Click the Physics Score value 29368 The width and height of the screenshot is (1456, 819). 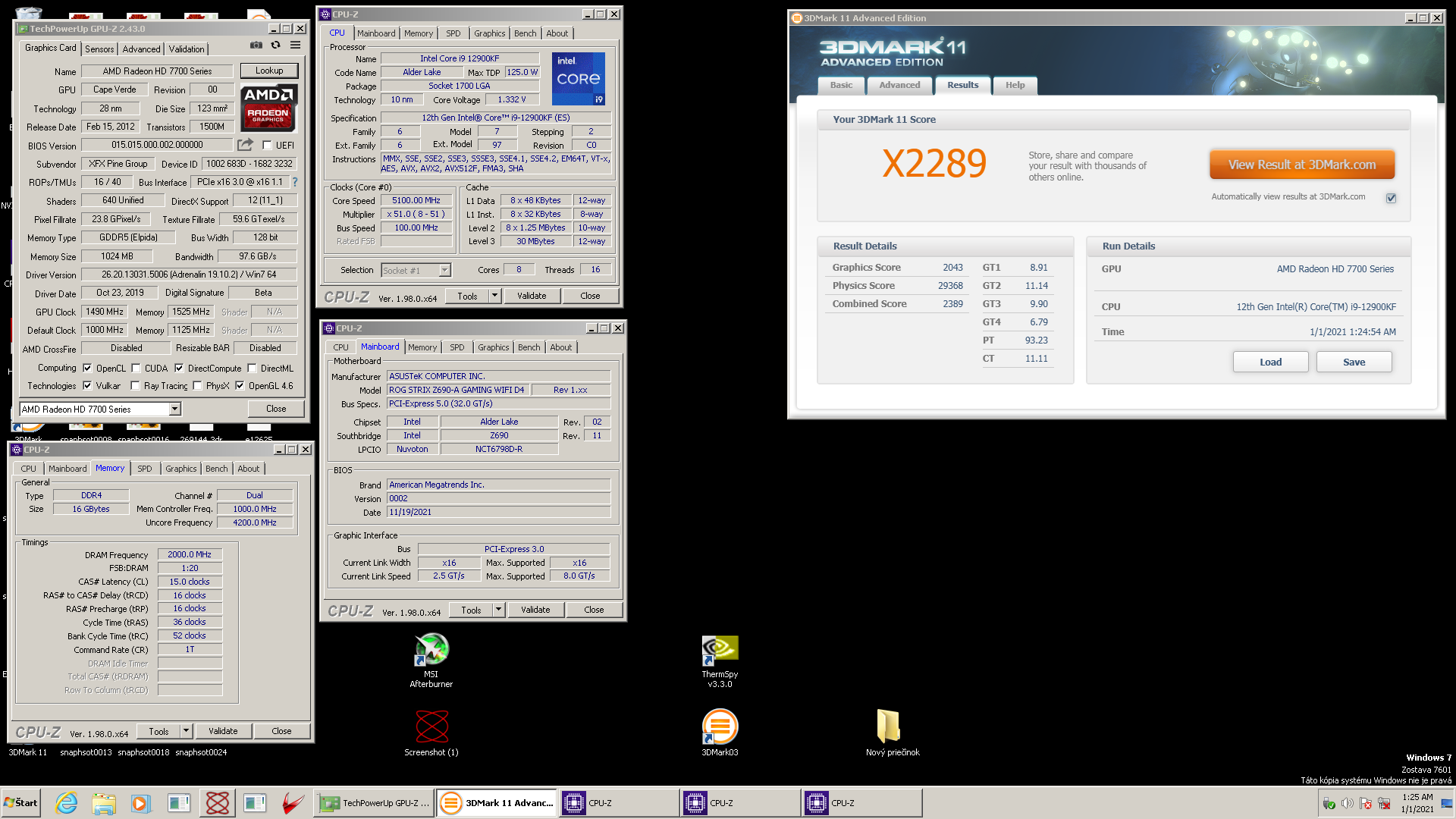click(x=950, y=286)
